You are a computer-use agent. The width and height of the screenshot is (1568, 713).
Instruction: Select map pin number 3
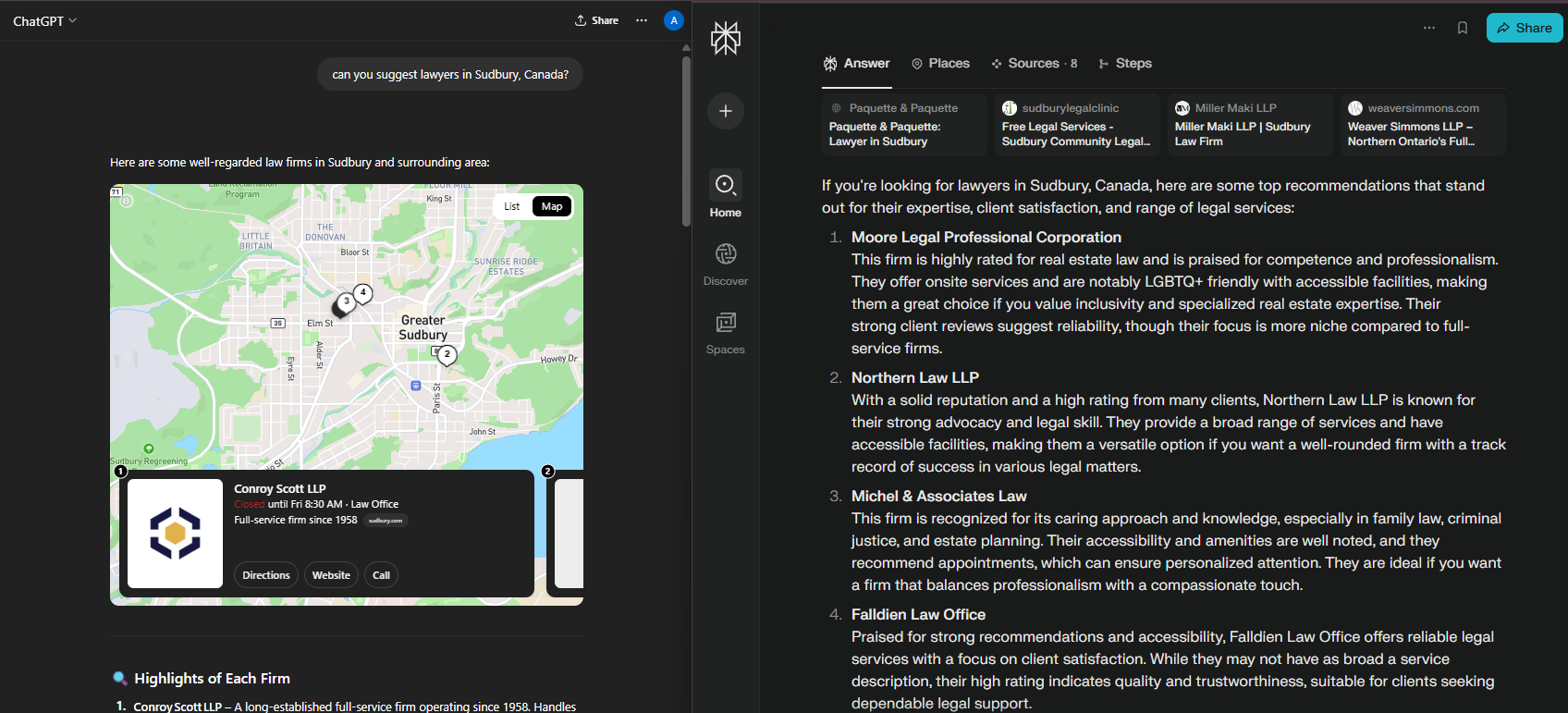[x=347, y=302]
